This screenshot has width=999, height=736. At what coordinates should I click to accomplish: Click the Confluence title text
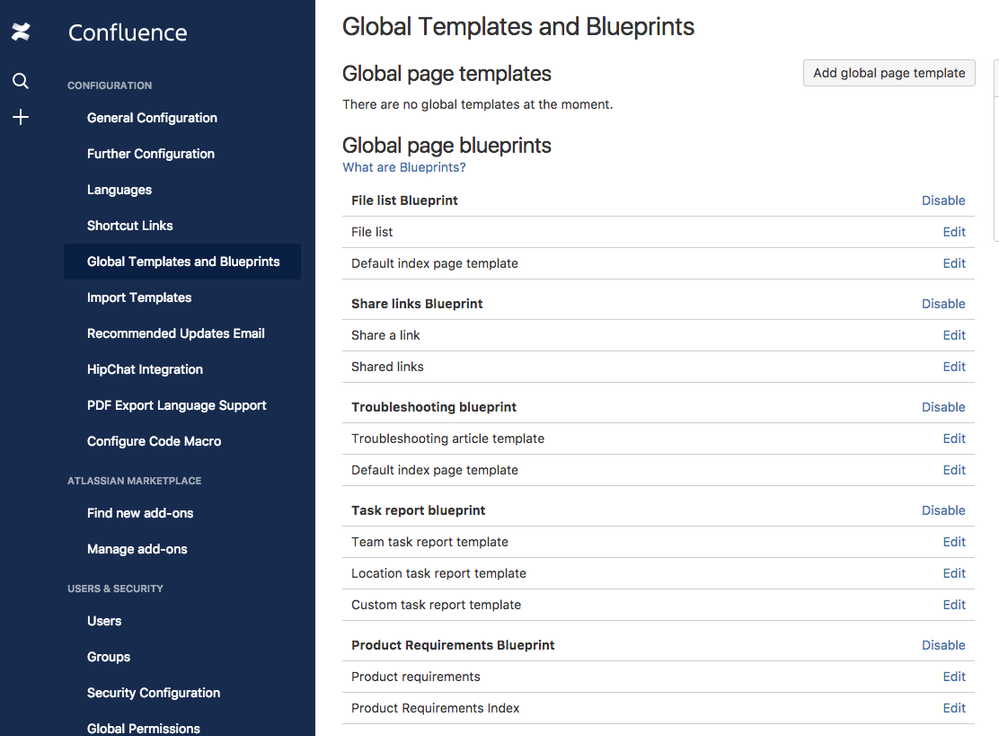[127, 32]
